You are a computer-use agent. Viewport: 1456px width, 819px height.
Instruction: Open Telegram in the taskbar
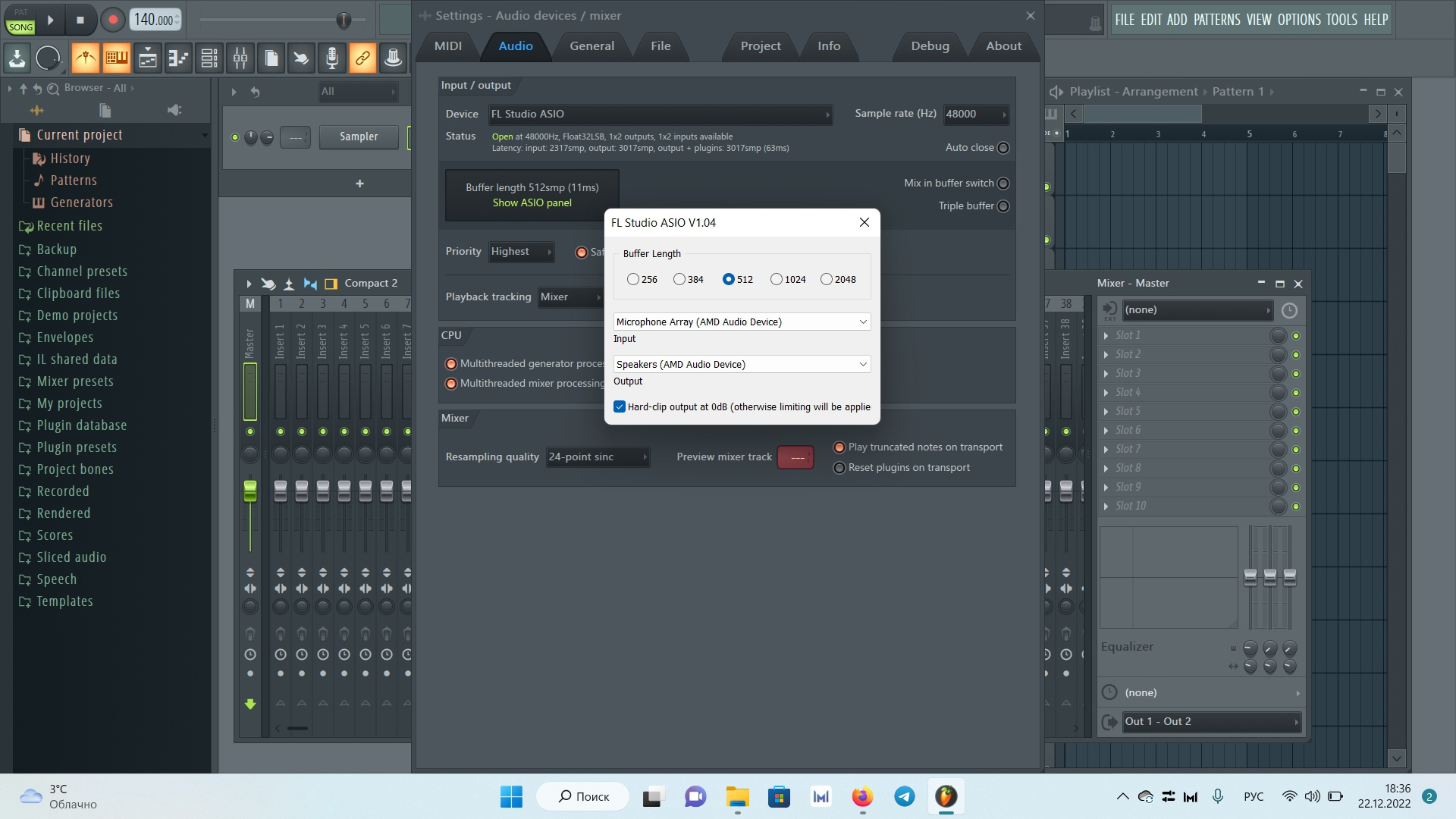coord(903,796)
